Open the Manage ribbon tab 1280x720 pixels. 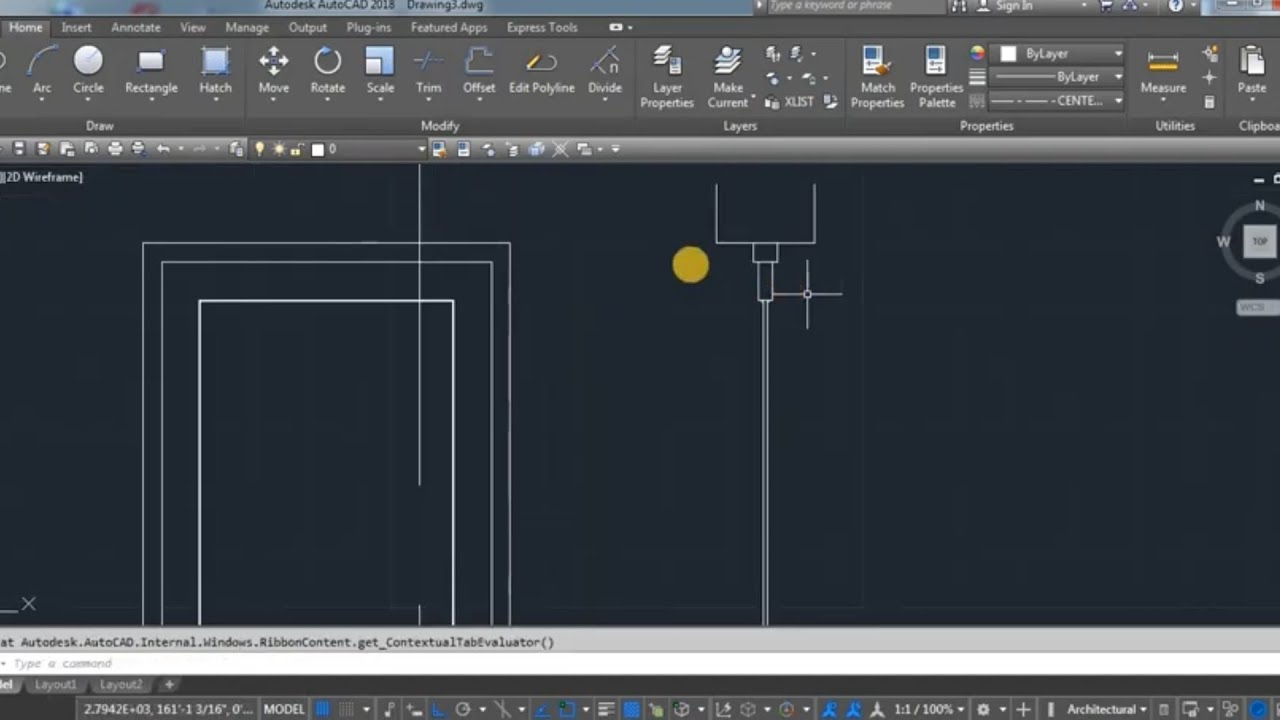247,27
